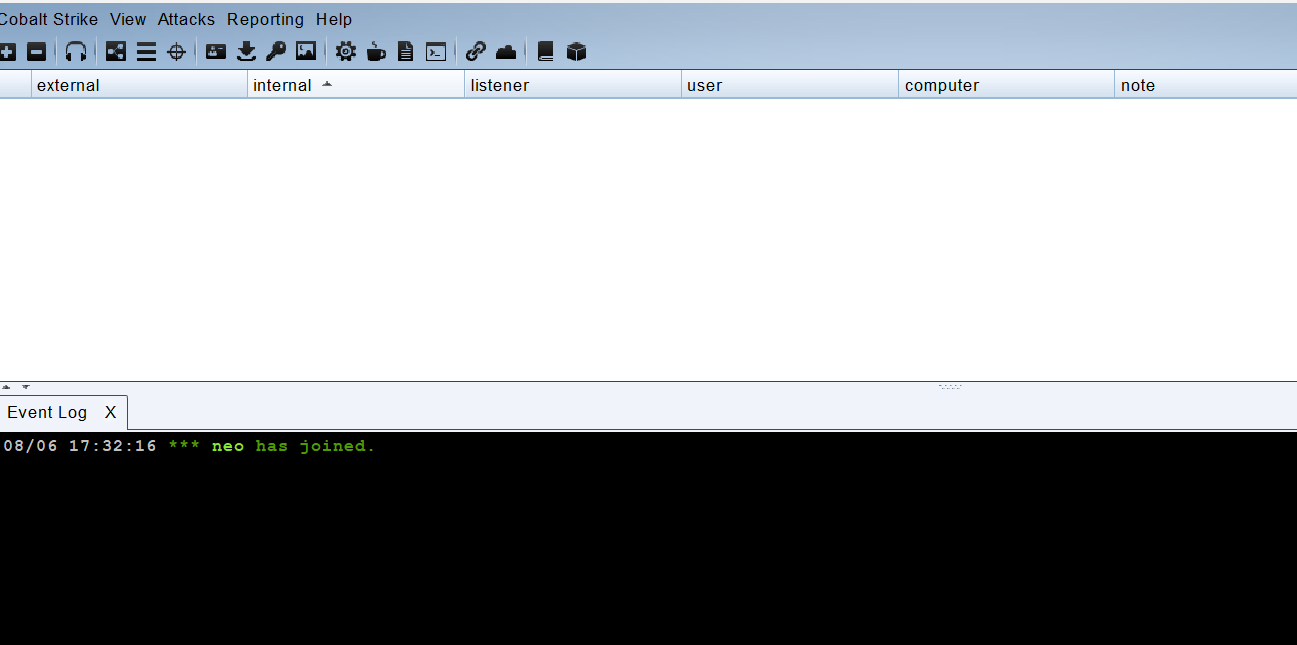1297x645 pixels.
Task: Sort by the user column header
Action: (790, 85)
